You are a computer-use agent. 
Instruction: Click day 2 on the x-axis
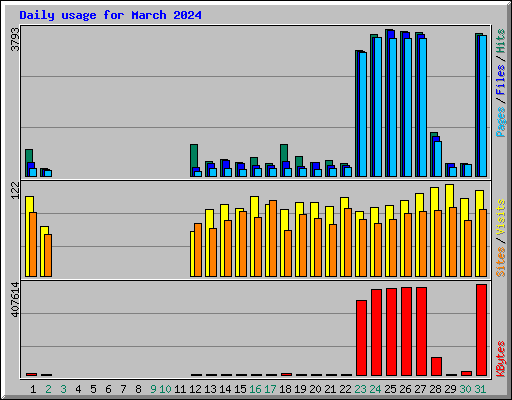[48, 389]
